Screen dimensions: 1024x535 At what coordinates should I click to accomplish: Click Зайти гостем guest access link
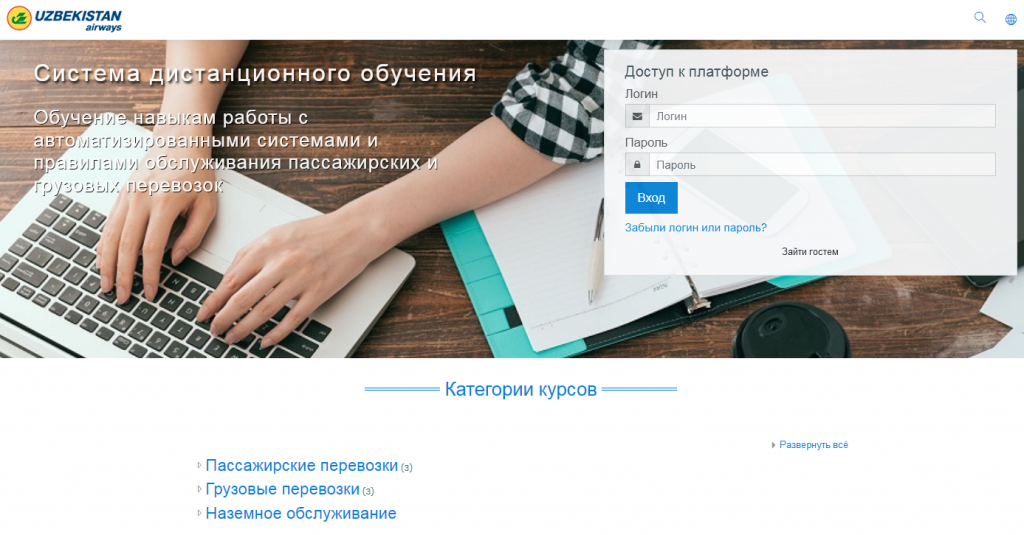click(x=810, y=251)
